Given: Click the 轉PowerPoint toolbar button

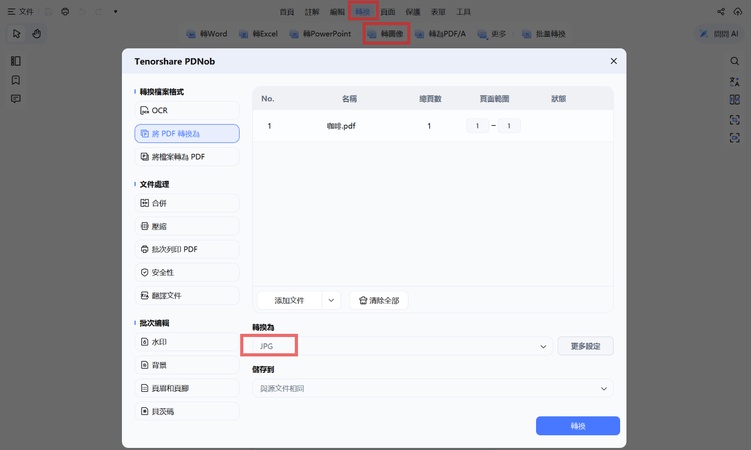Looking at the screenshot, I should 320,34.
